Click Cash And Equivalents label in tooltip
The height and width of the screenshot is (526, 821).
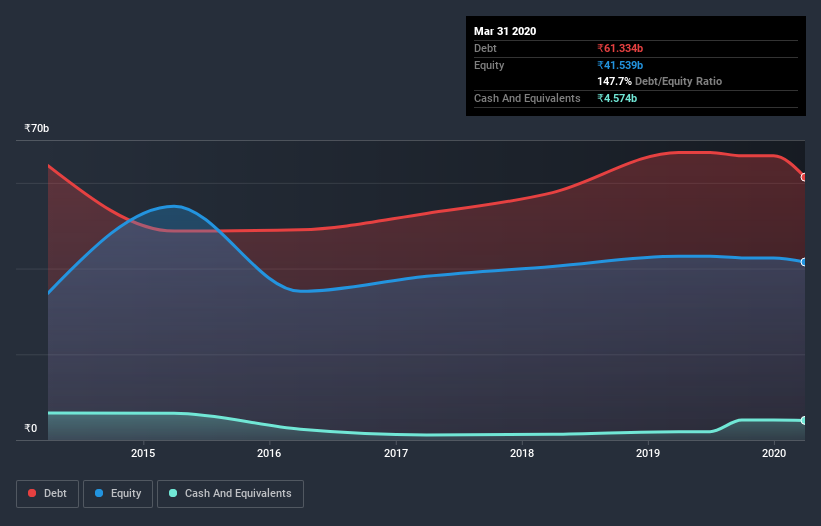pyautogui.click(x=527, y=98)
